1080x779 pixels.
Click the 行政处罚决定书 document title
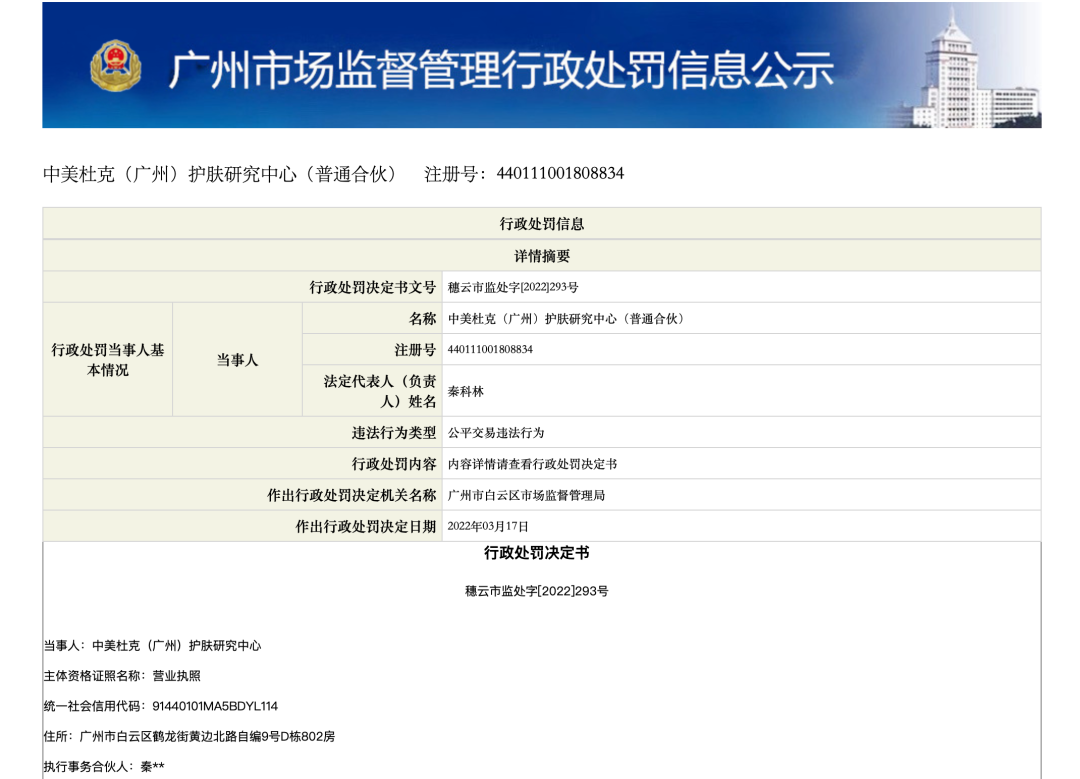tap(537, 552)
